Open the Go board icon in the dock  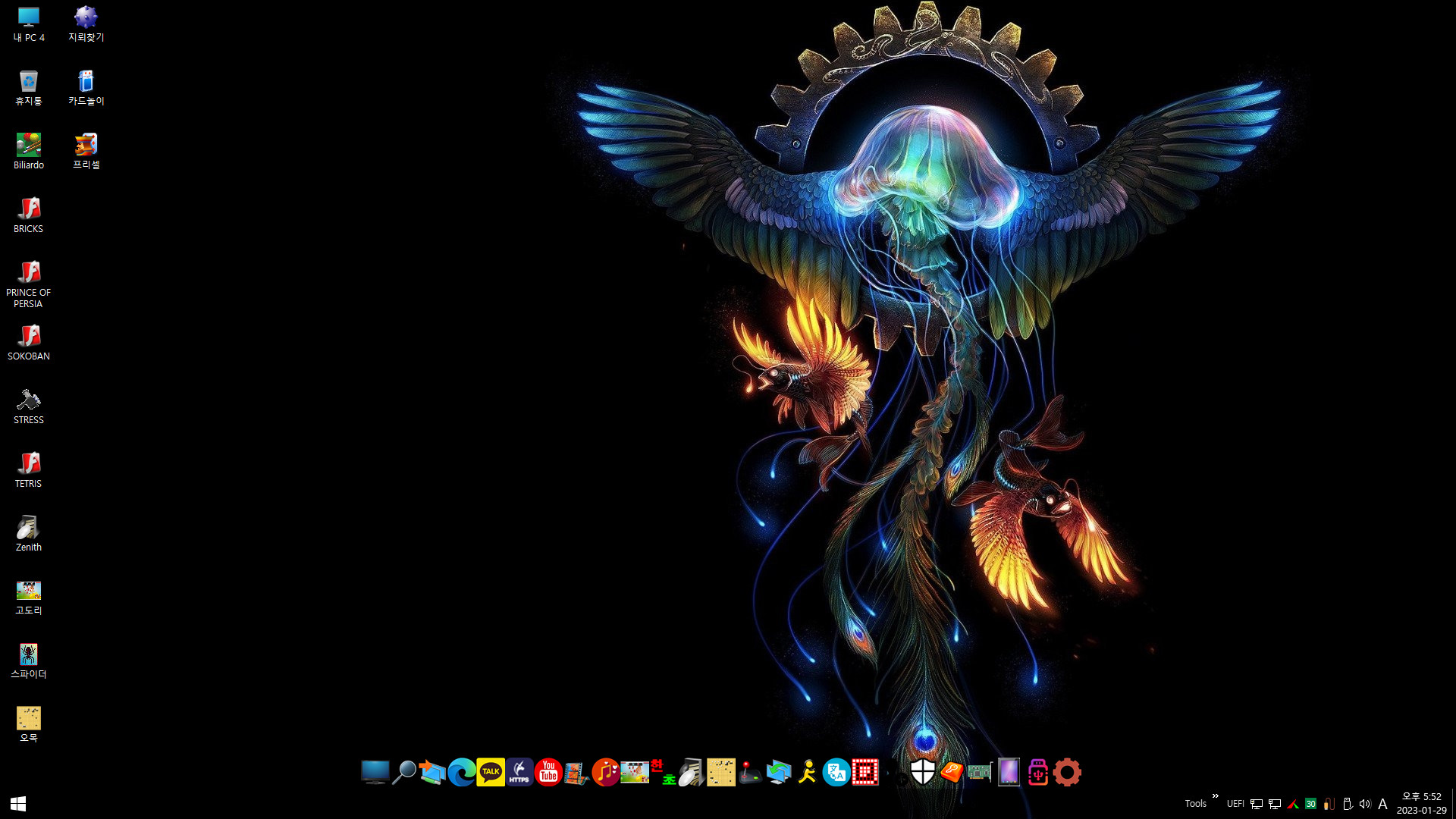coord(720,772)
